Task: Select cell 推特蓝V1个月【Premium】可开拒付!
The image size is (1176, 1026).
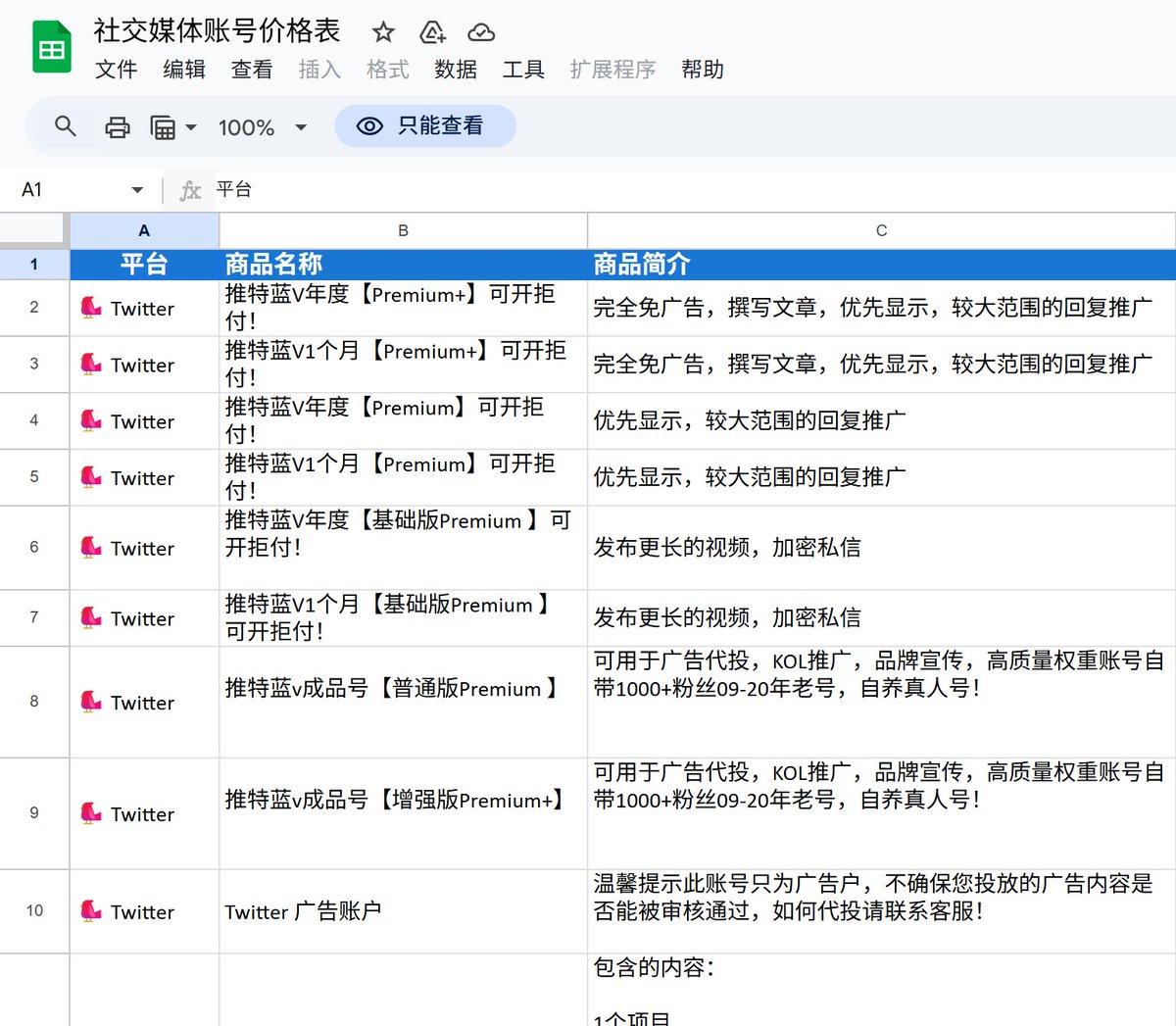Action: pyautogui.click(x=403, y=478)
